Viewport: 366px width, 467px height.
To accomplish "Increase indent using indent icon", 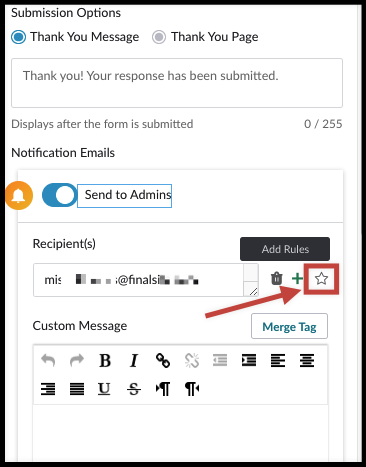I will click(249, 360).
